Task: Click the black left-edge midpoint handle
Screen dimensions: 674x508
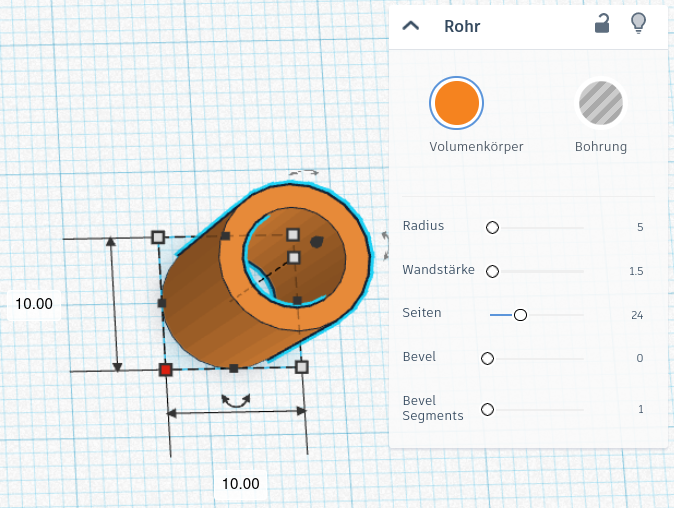Action: point(161,302)
